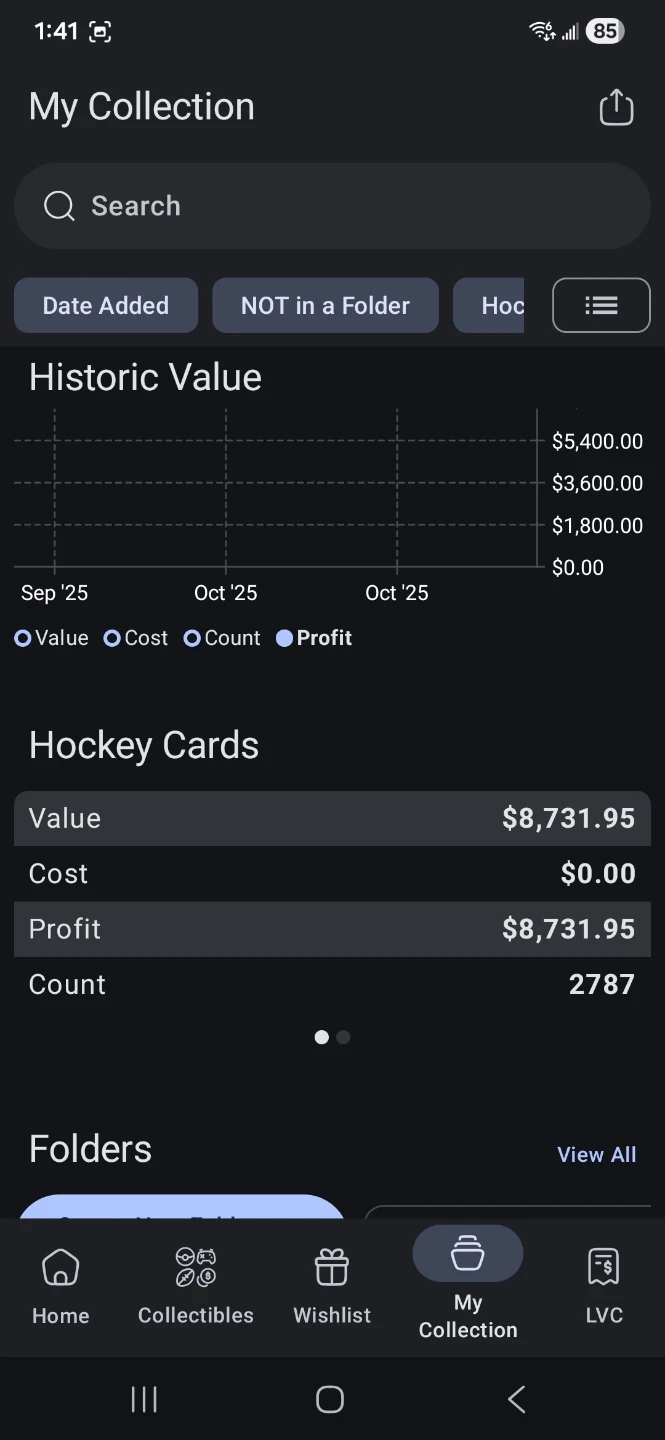Type in the Search field
The height and width of the screenshot is (1440, 665).
click(x=350, y=206)
